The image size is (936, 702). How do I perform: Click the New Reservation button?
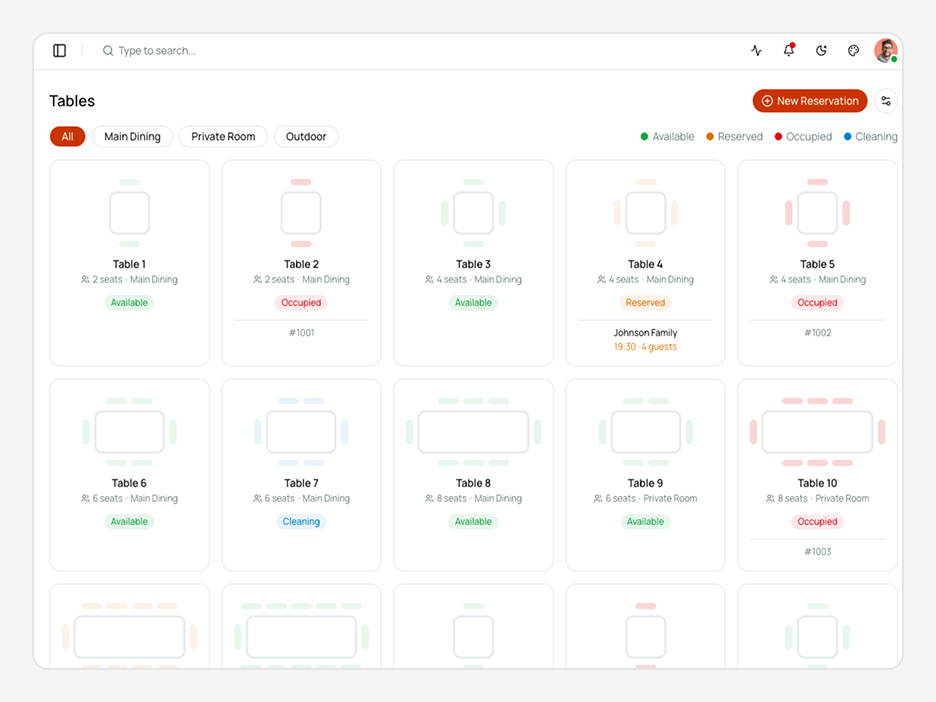pos(809,101)
